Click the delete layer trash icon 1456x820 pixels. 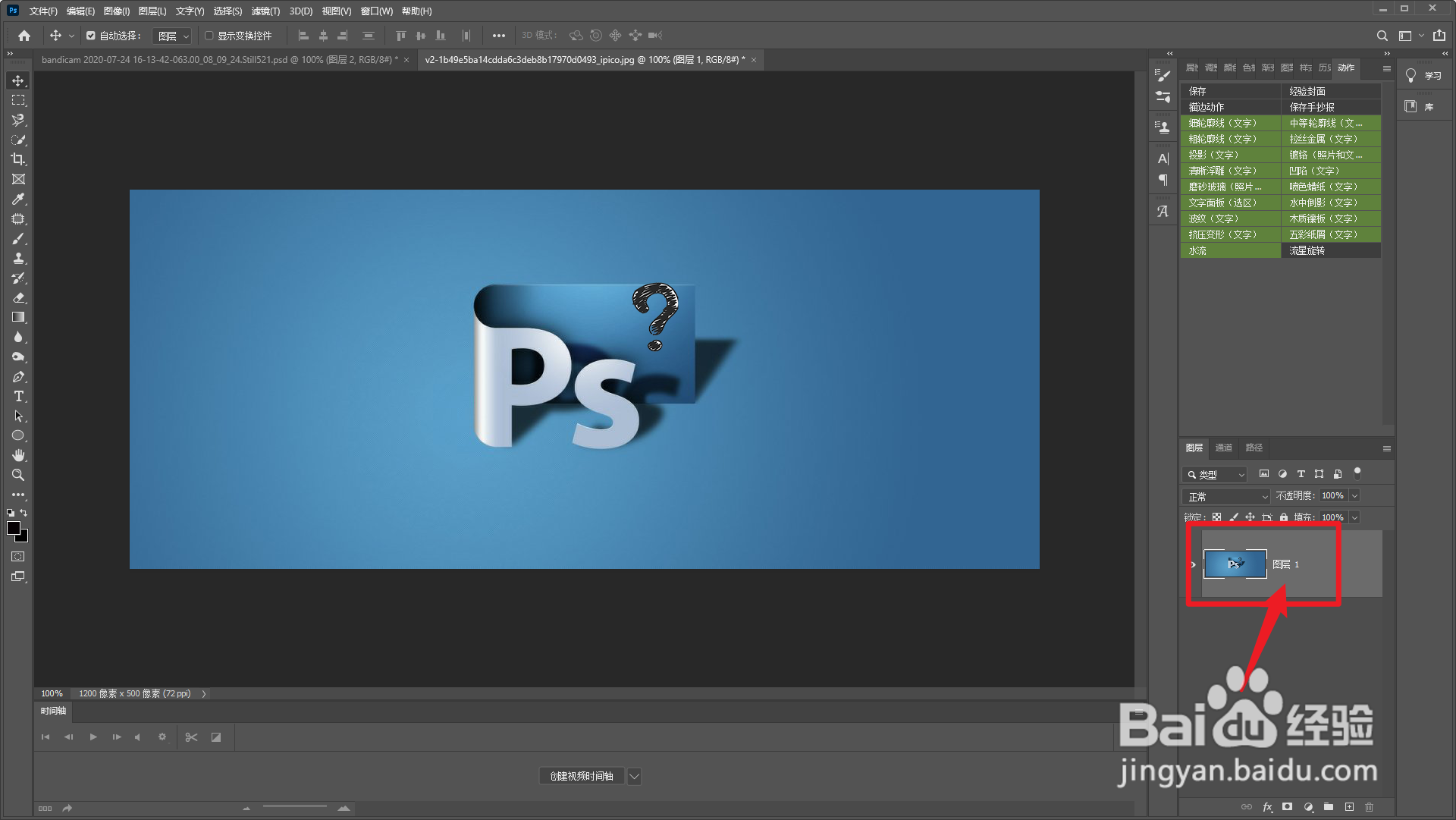point(1370,807)
